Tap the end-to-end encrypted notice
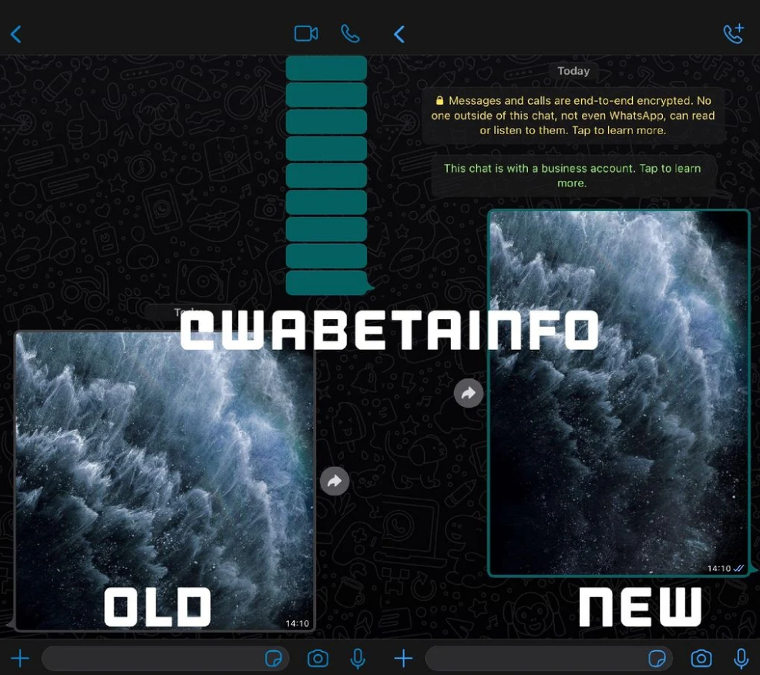760x675 pixels. [x=573, y=115]
